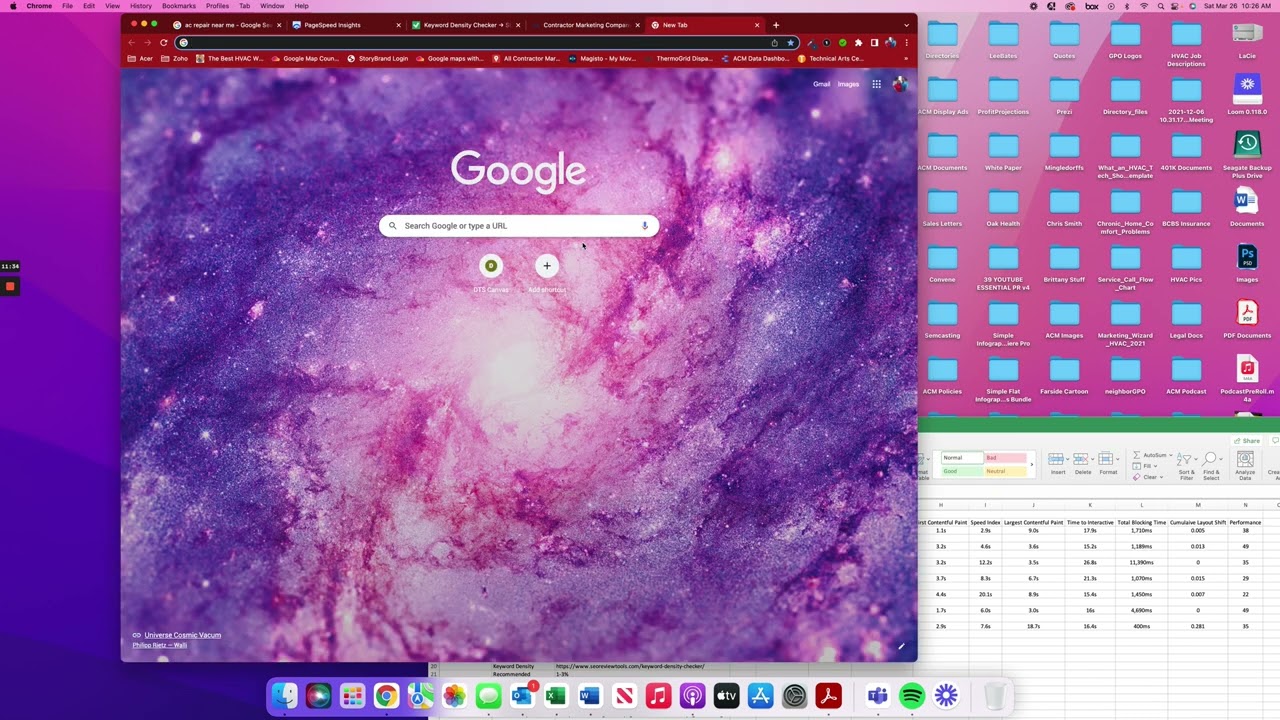Expand the cell styles gallery arrow
This screenshot has height=720, width=1280.
click(1033, 464)
